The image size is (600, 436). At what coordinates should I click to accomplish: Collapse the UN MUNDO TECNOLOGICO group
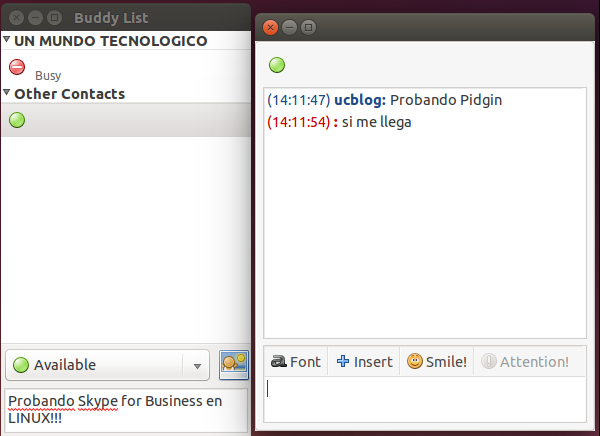6,41
